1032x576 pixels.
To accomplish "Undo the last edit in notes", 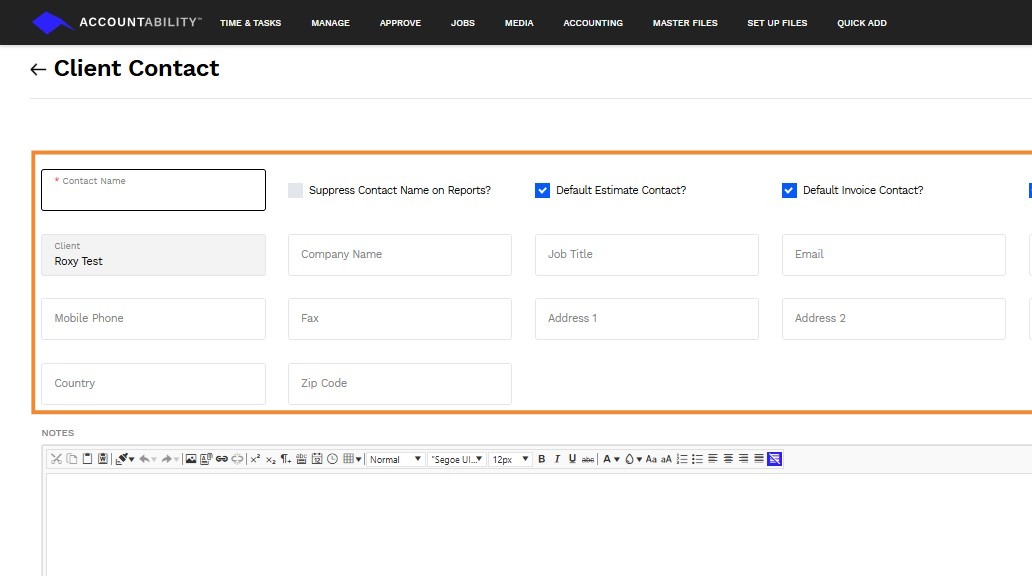I will 144,459.
